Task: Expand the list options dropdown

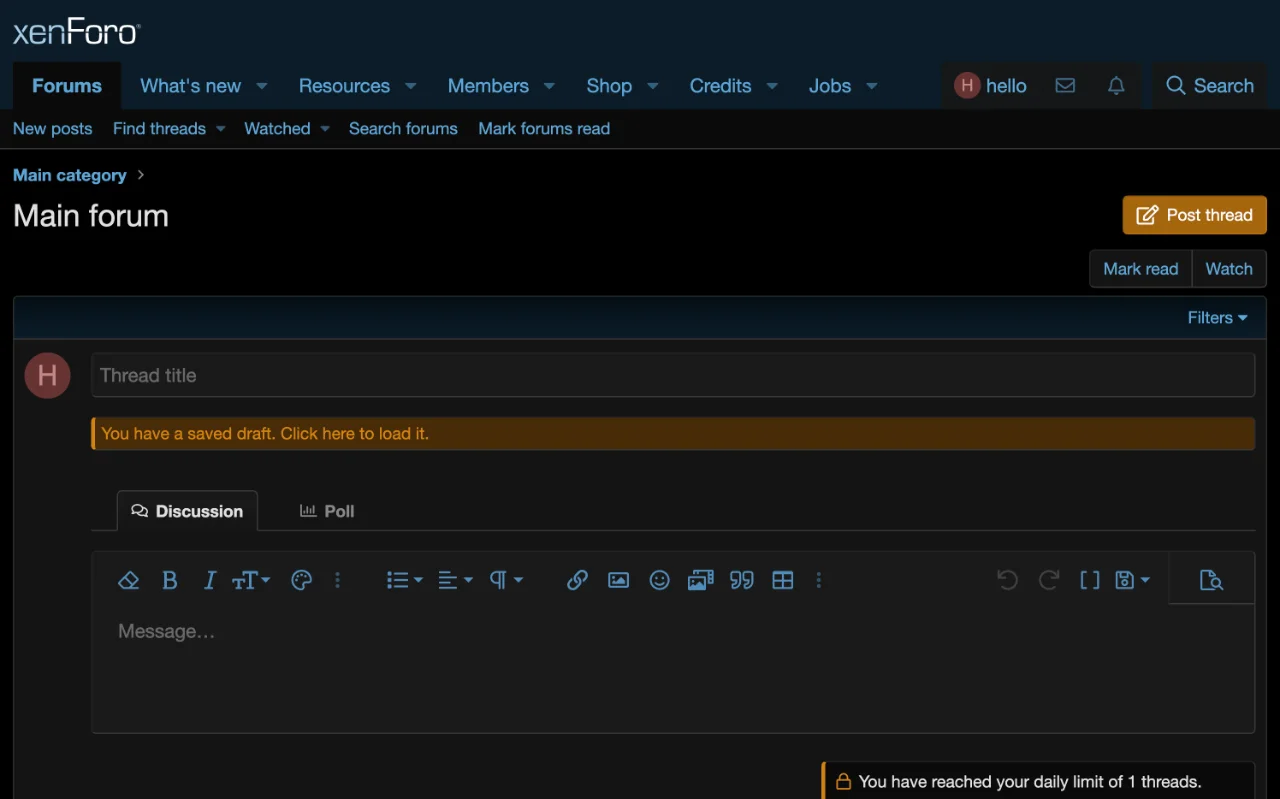Action: tap(404, 580)
